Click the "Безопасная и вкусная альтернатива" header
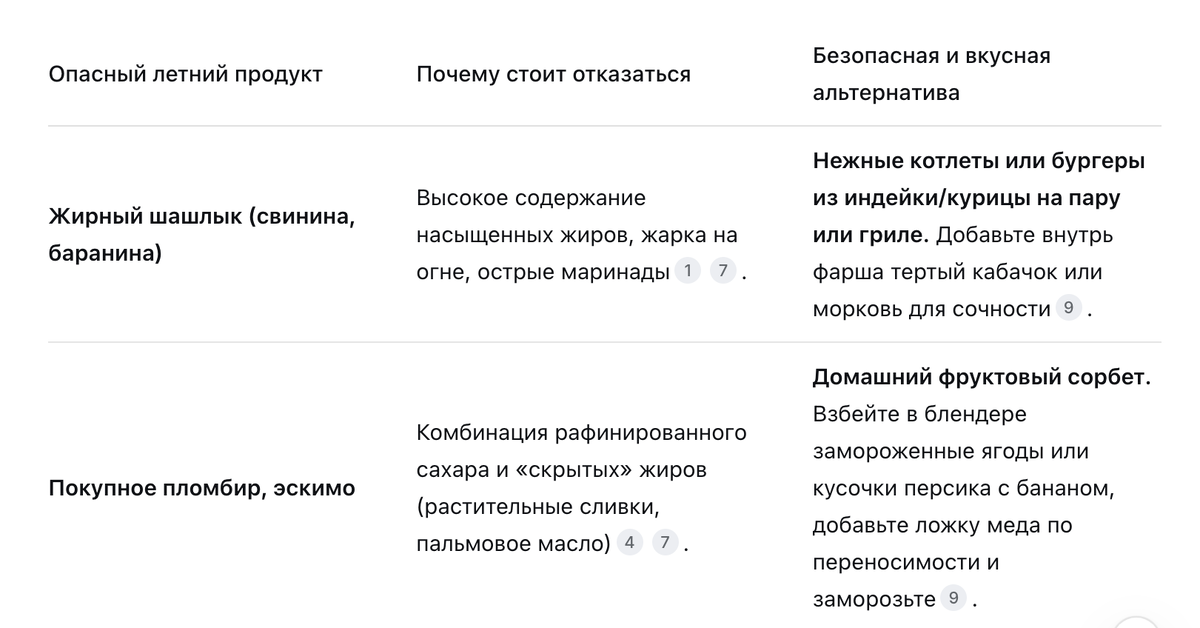1200x628 pixels. [x=932, y=74]
